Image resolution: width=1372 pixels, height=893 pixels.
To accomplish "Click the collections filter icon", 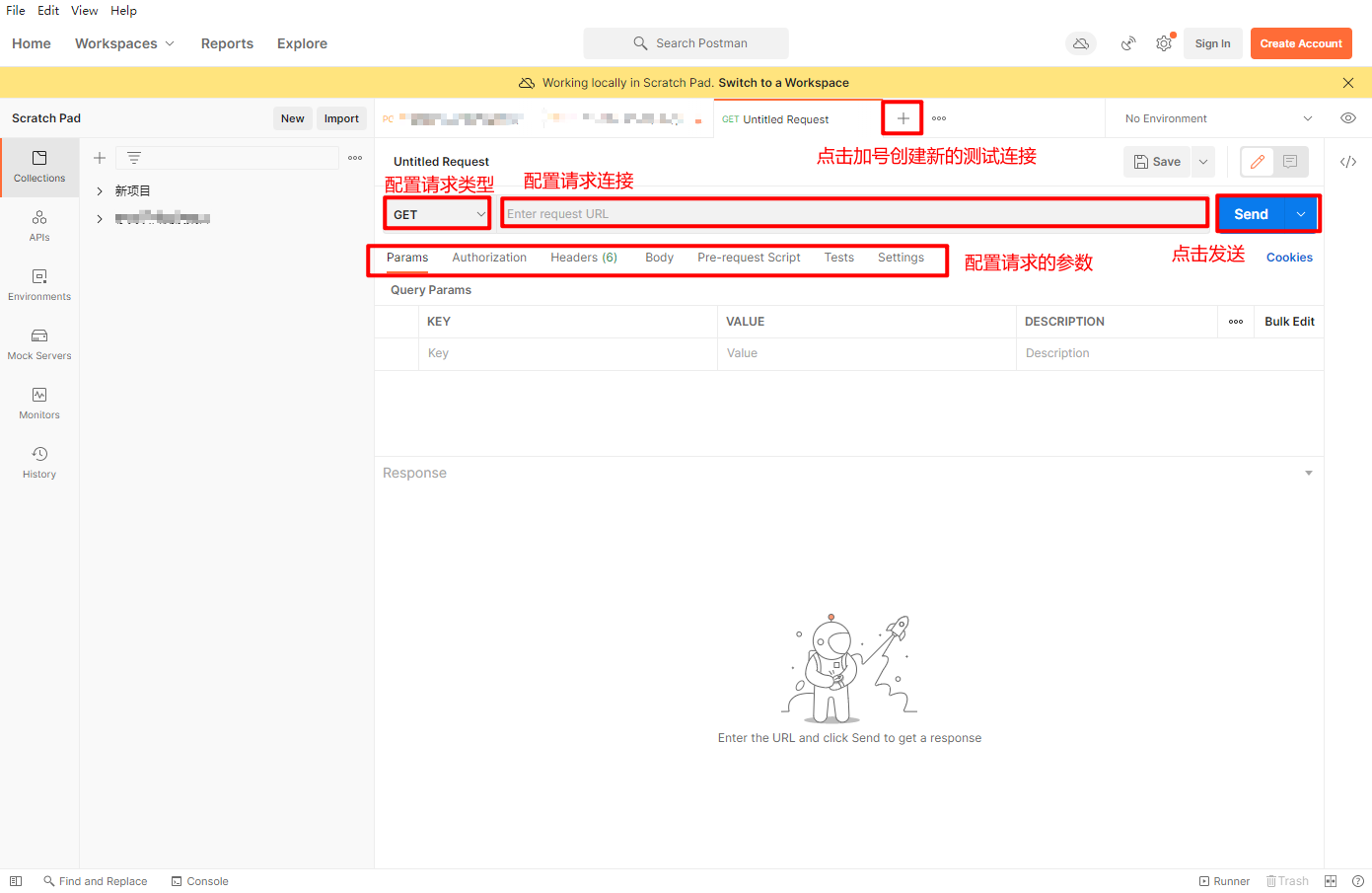I will click(134, 158).
